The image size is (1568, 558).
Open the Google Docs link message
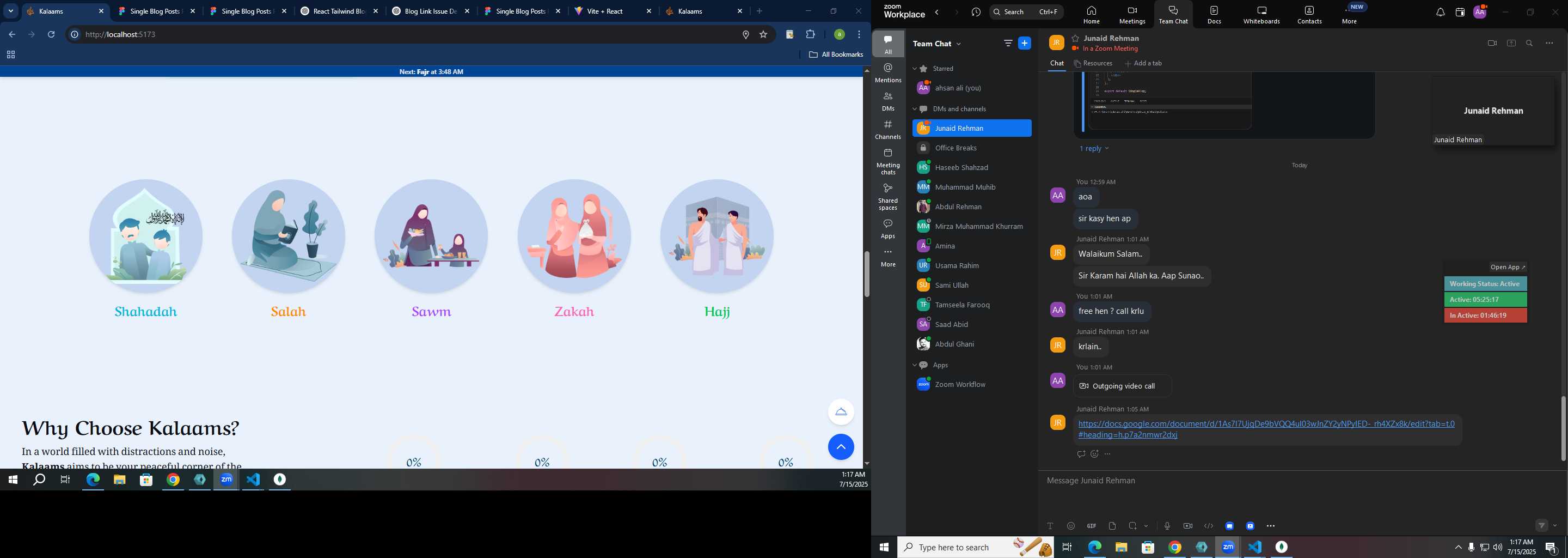tap(1266, 429)
